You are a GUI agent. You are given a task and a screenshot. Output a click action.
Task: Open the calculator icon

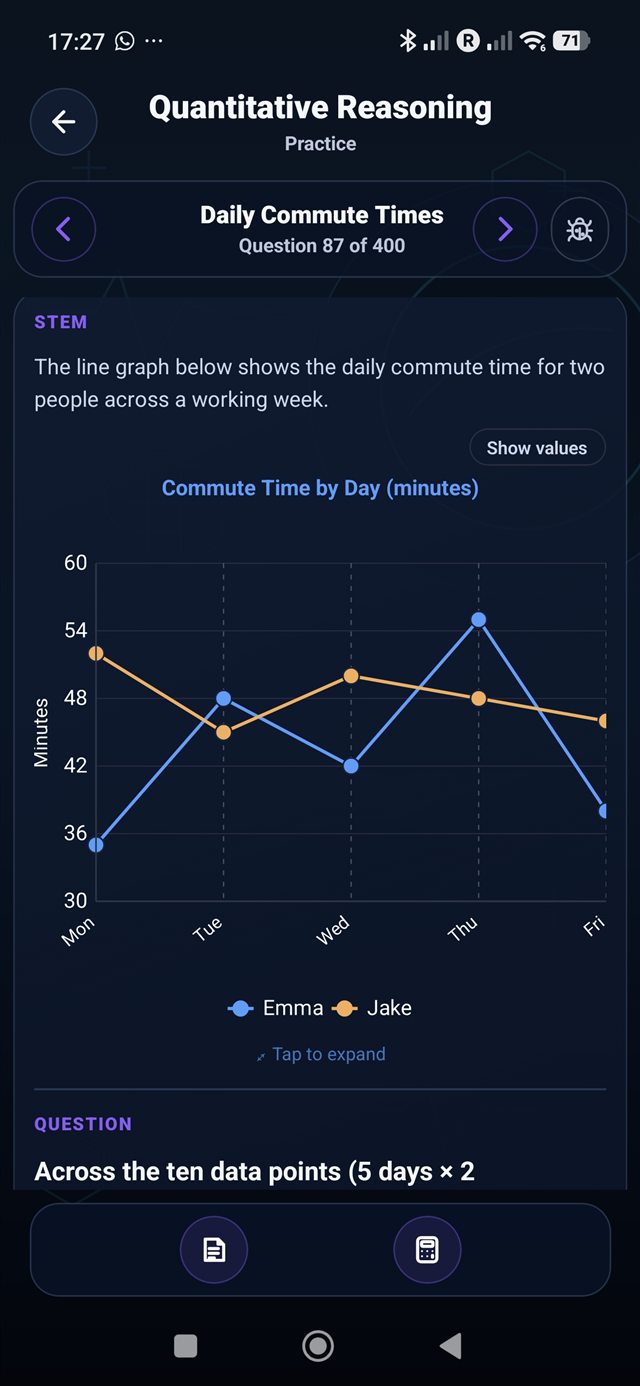tap(427, 1249)
